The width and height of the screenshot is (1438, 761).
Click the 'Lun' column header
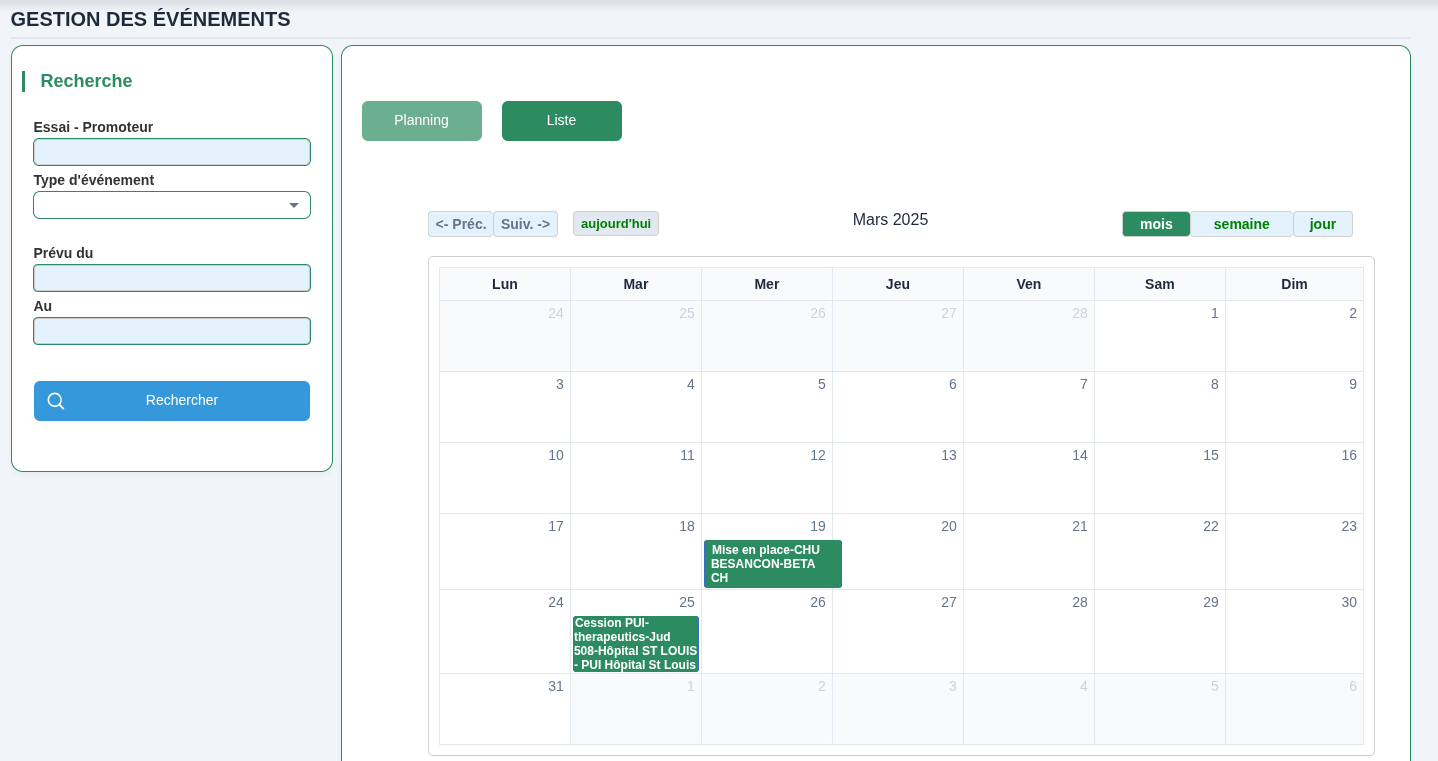504,284
